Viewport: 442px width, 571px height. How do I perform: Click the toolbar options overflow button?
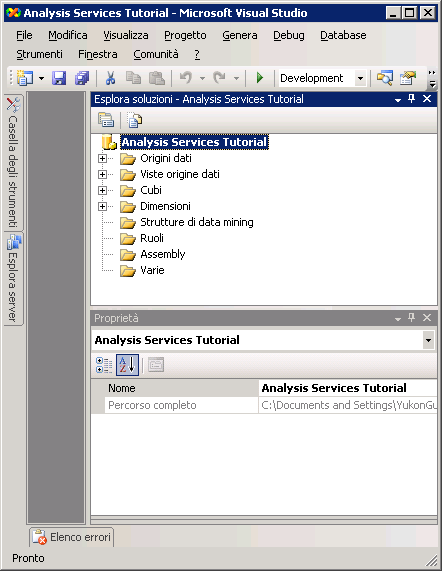coord(432,79)
